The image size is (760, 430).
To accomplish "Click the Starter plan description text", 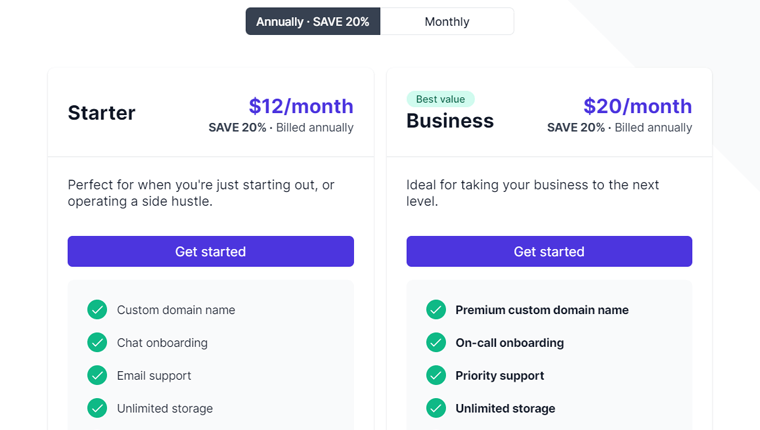I will [x=201, y=193].
